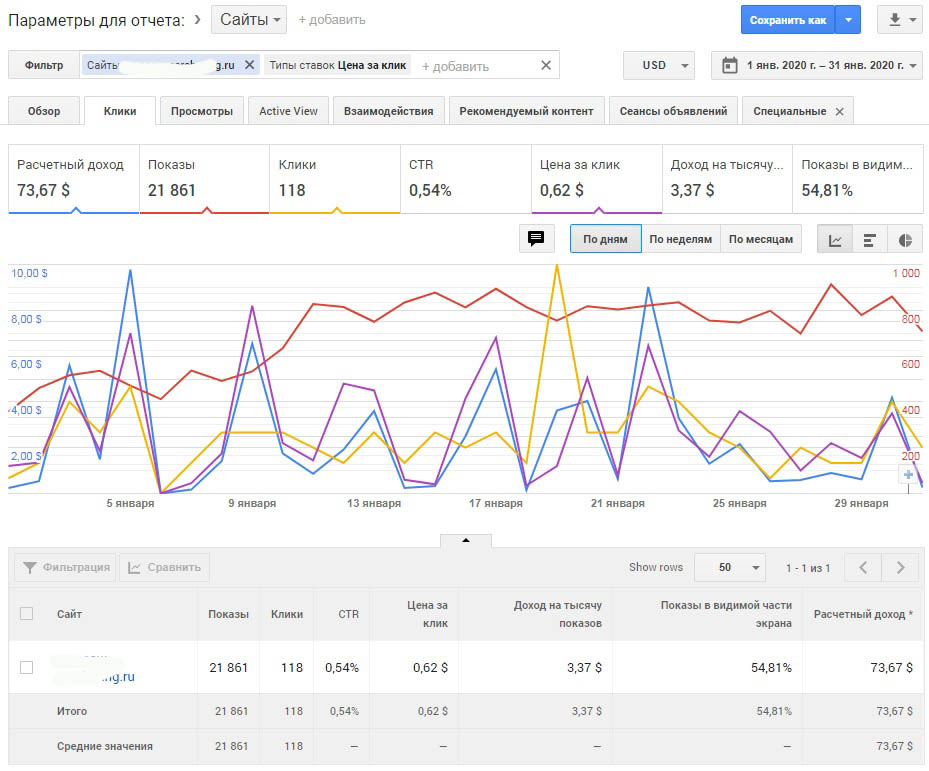
Task: Expand the date range picker
Action: tap(817, 65)
